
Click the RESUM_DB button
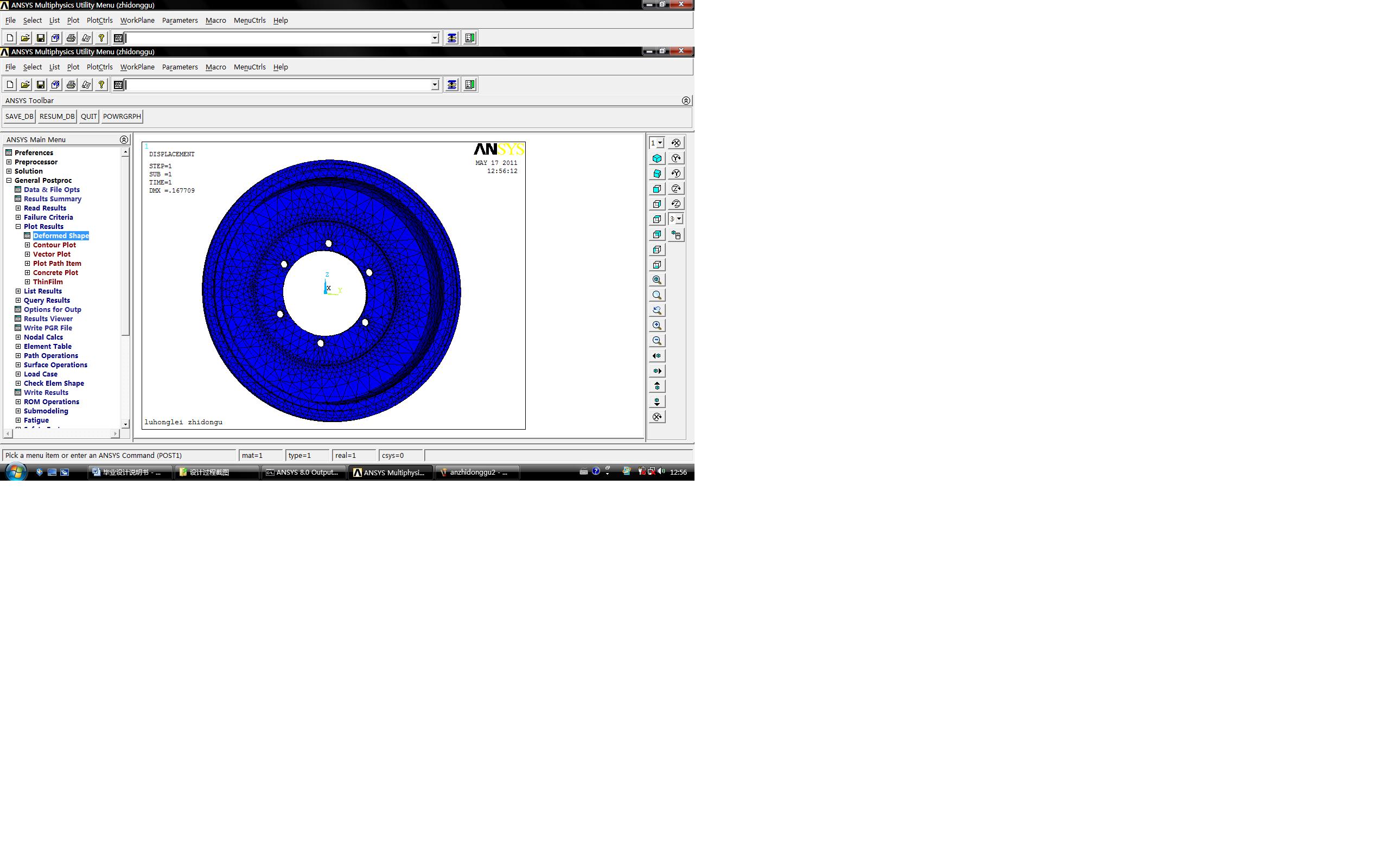tap(57, 117)
